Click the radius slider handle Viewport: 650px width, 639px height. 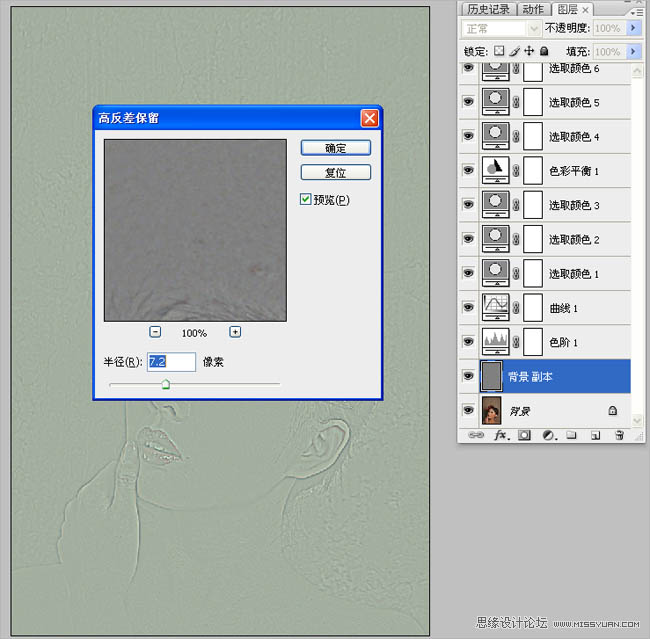(166, 384)
